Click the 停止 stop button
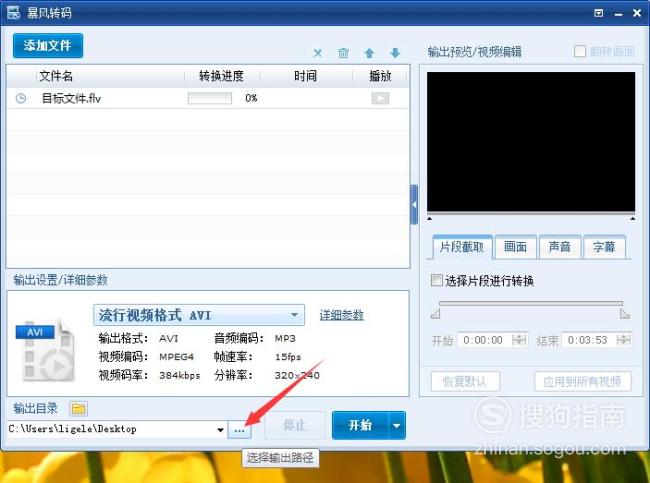Screen dimensions: 650x483 pos(295,425)
